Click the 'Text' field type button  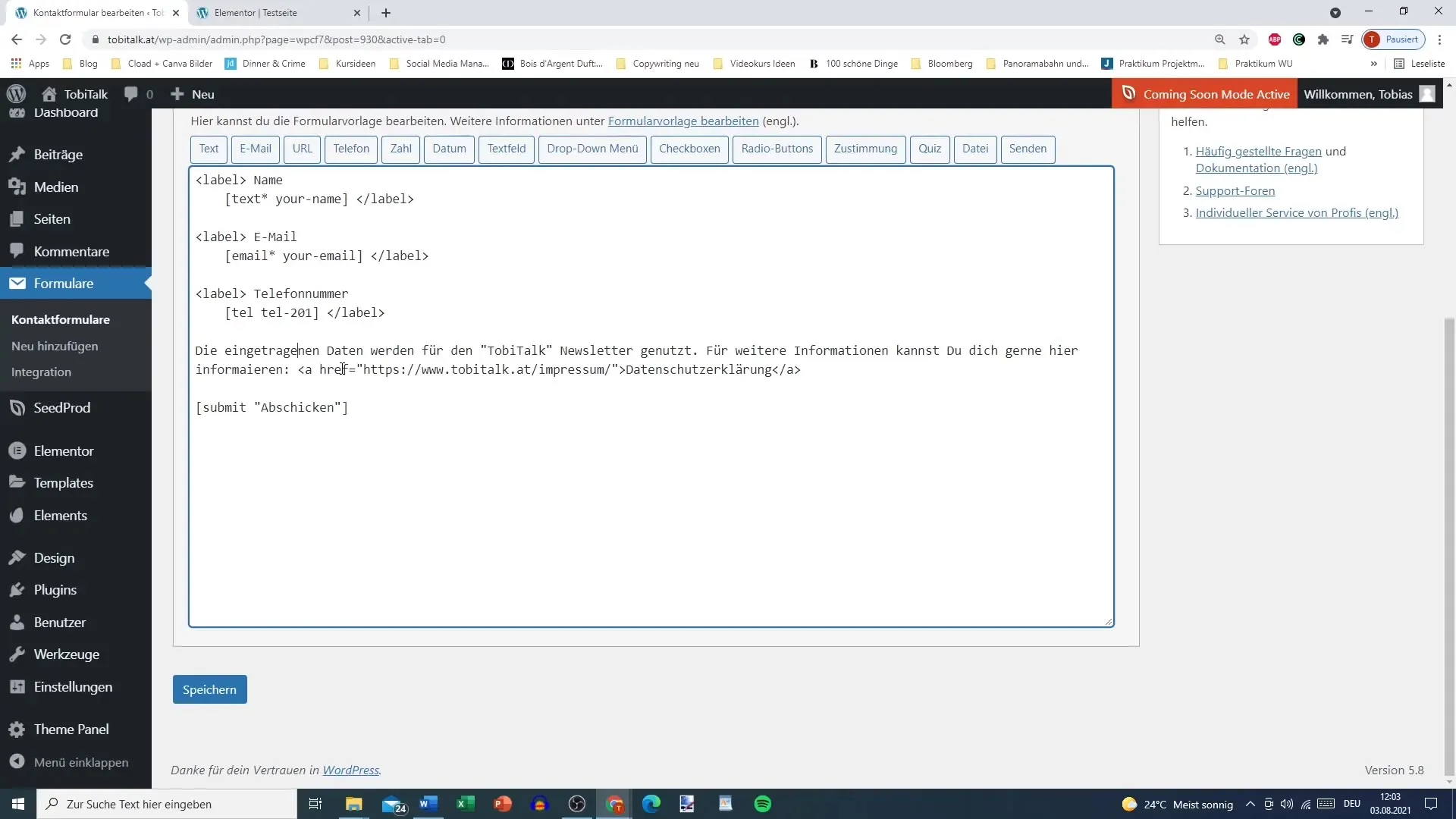click(209, 148)
